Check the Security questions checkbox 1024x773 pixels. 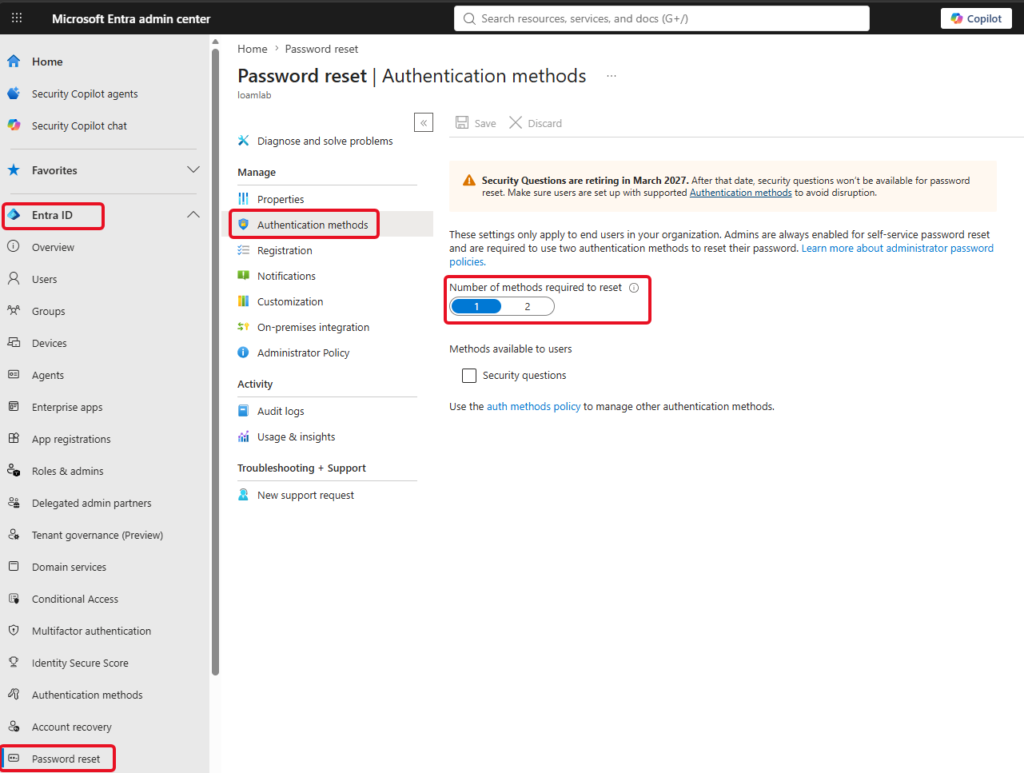point(469,375)
